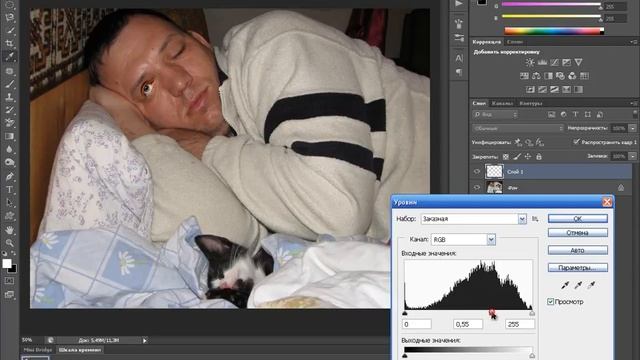Viewport: 640px width, 360px height.
Task: Open the Mini Bridge tab
Action: click(x=37, y=350)
